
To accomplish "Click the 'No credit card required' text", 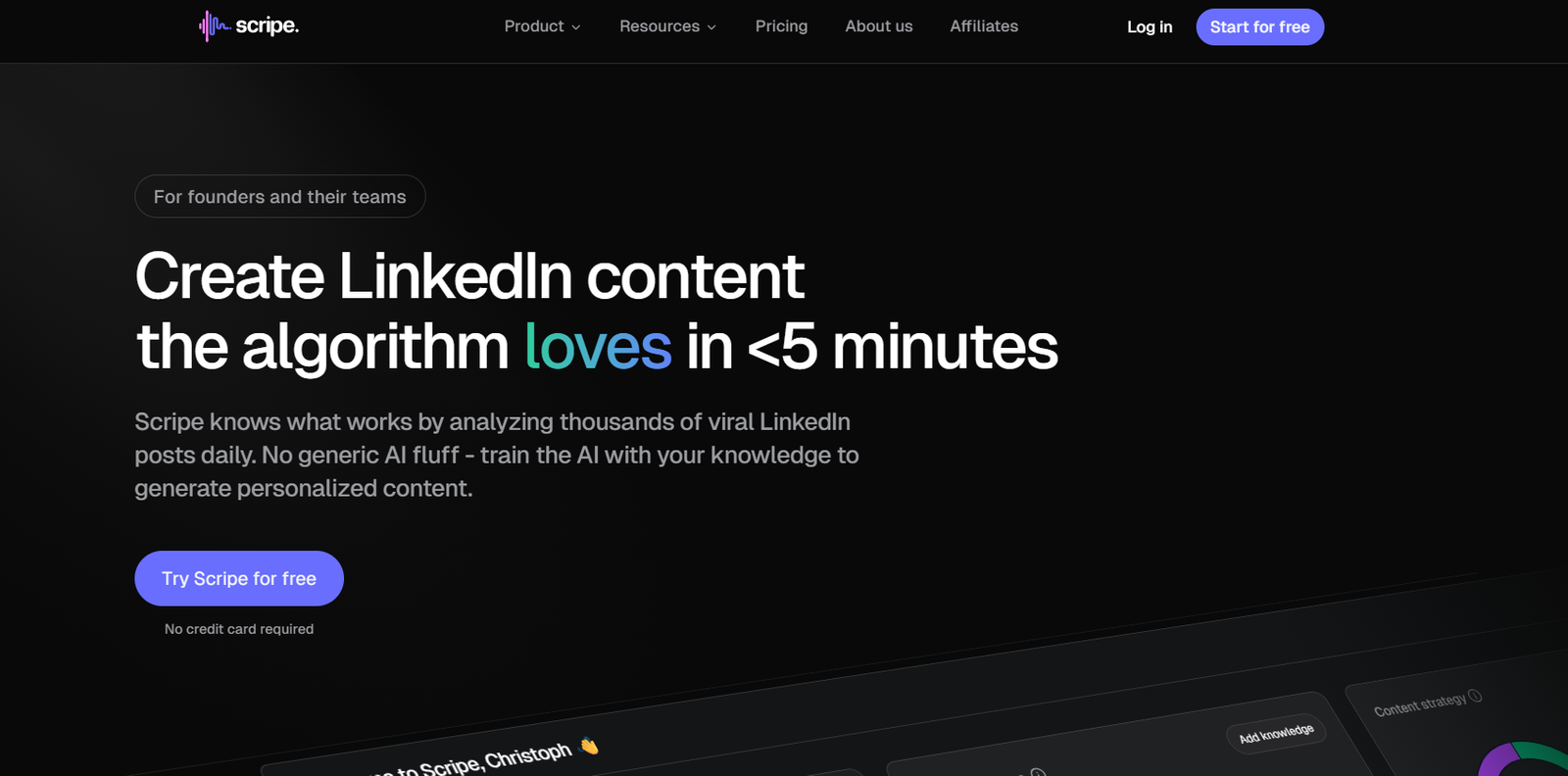I will (x=239, y=629).
